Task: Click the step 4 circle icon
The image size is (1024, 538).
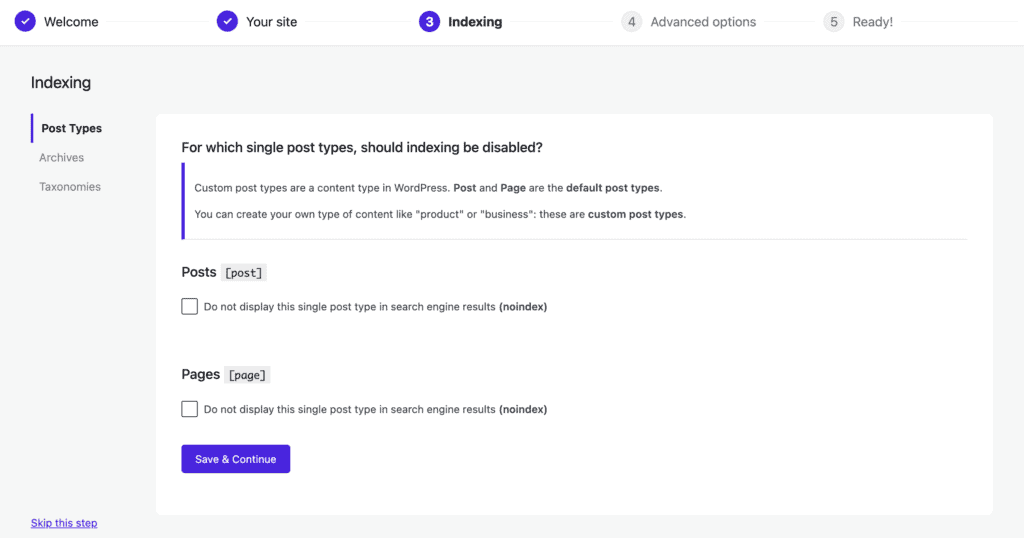Action: (632, 22)
